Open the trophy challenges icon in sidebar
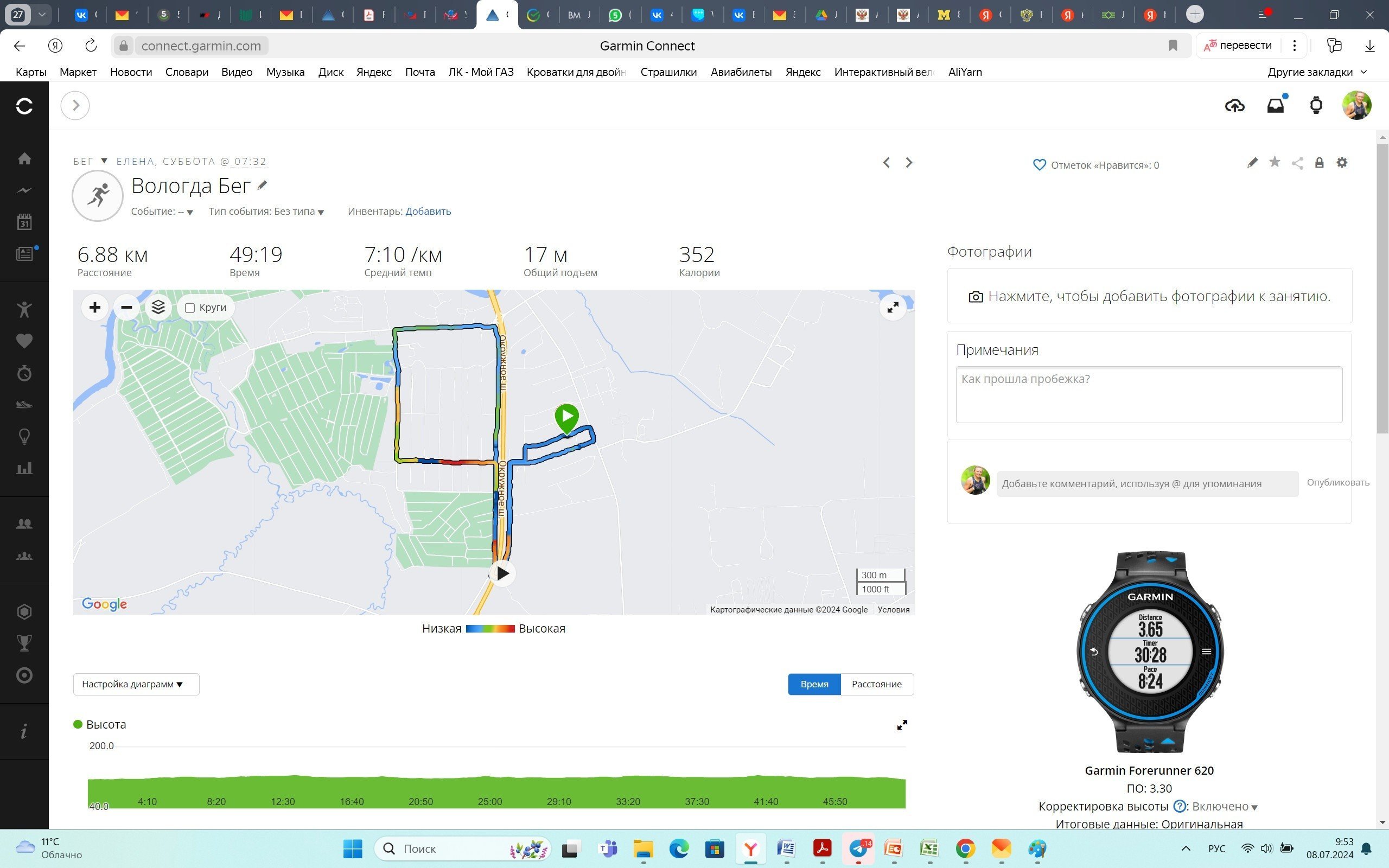Screen dimensions: 1389x868 (x=24, y=643)
